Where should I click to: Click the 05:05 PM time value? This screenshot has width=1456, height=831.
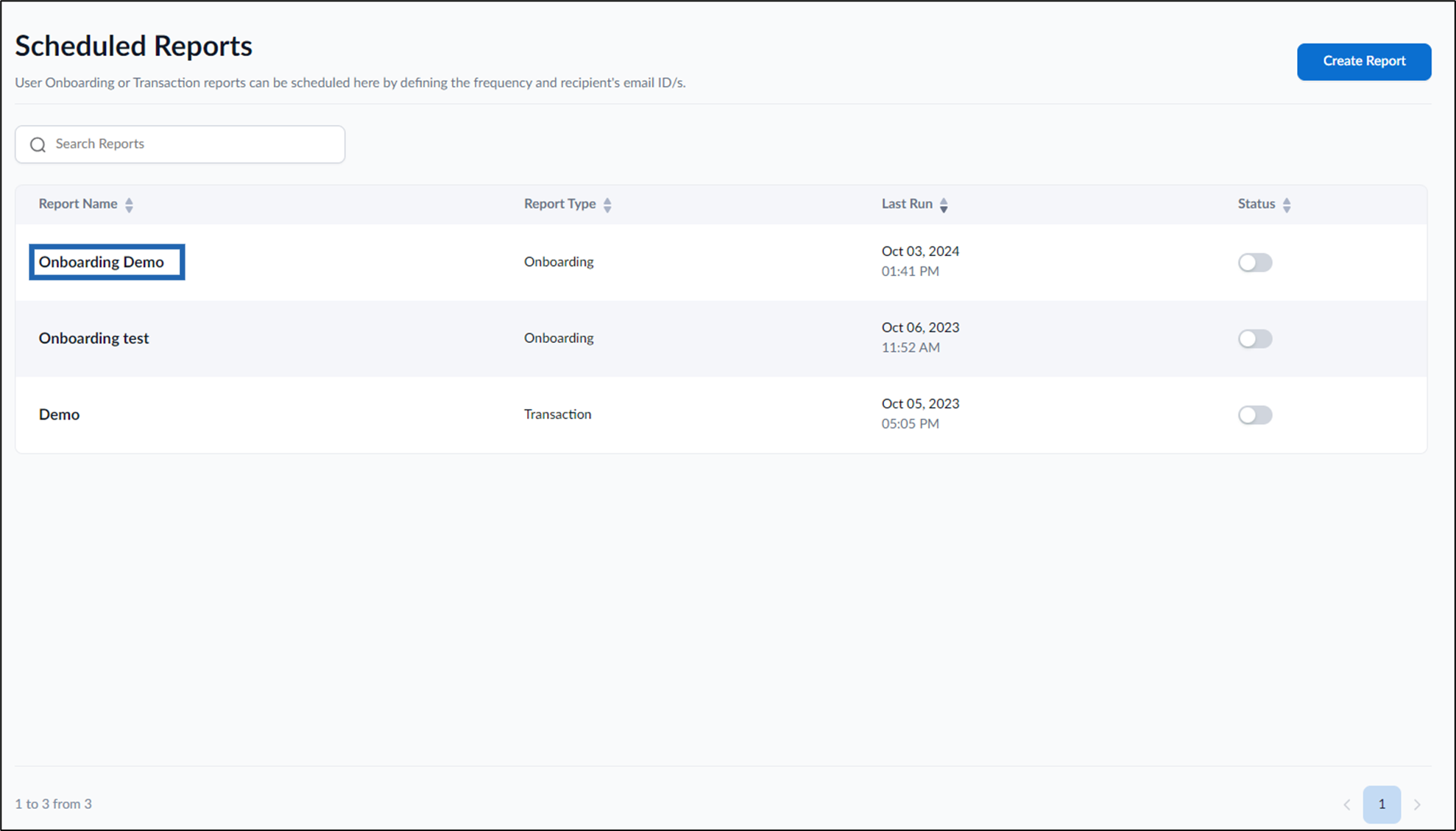point(910,424)
